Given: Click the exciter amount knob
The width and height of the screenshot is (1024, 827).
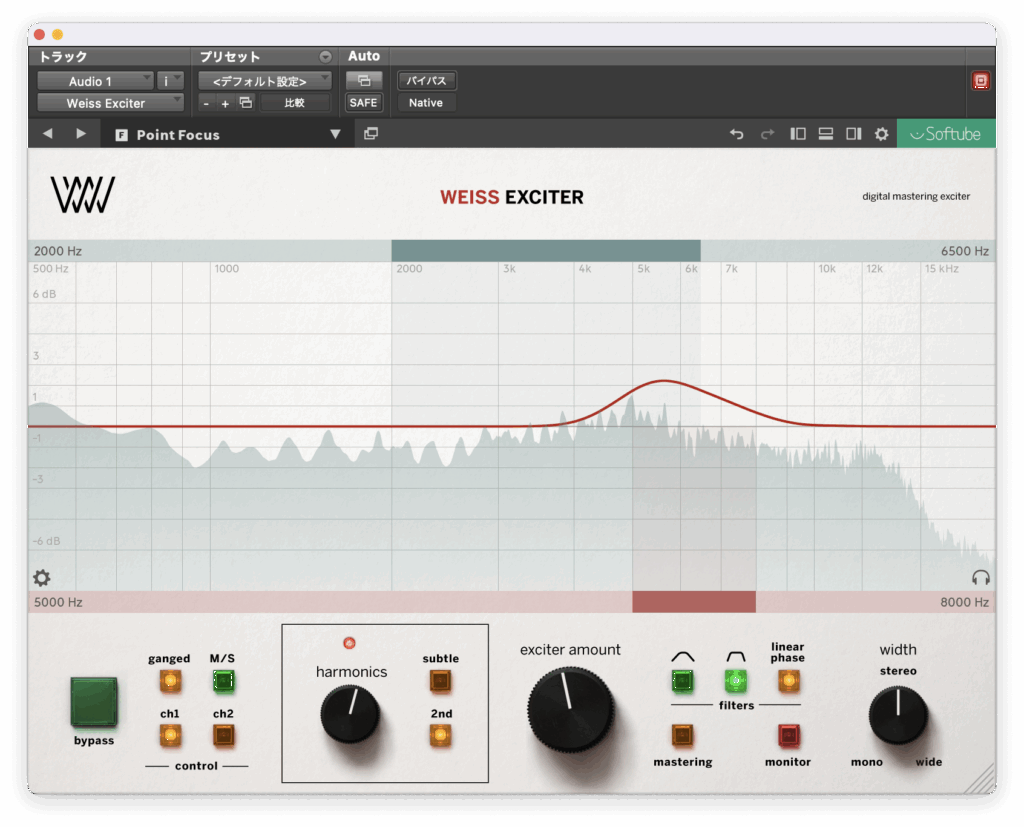Looking at the screenshot, I should click(x=571, y=709).
